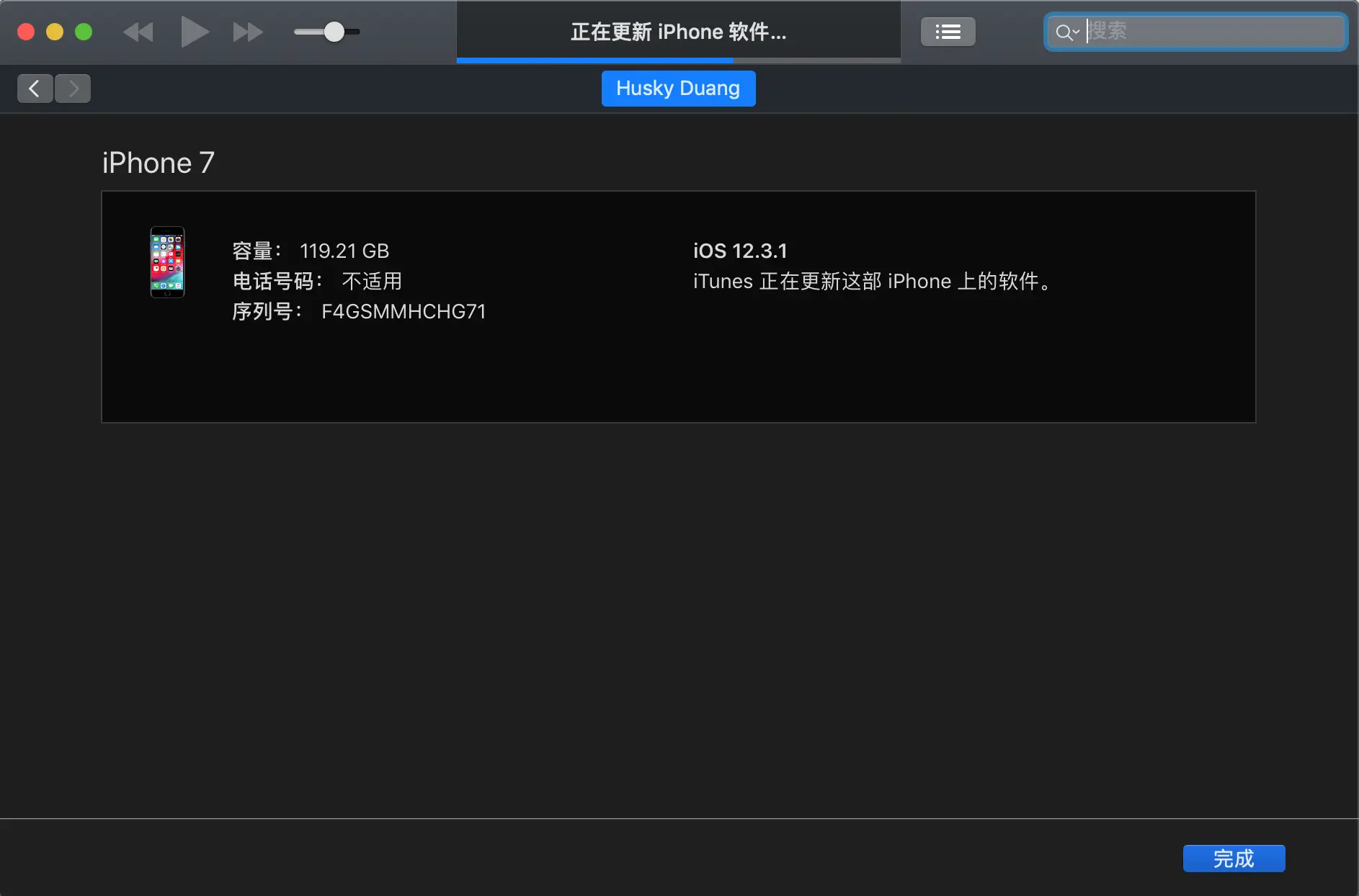
Task: Click the iOS 12.3.1 version label
Action: 740,251
